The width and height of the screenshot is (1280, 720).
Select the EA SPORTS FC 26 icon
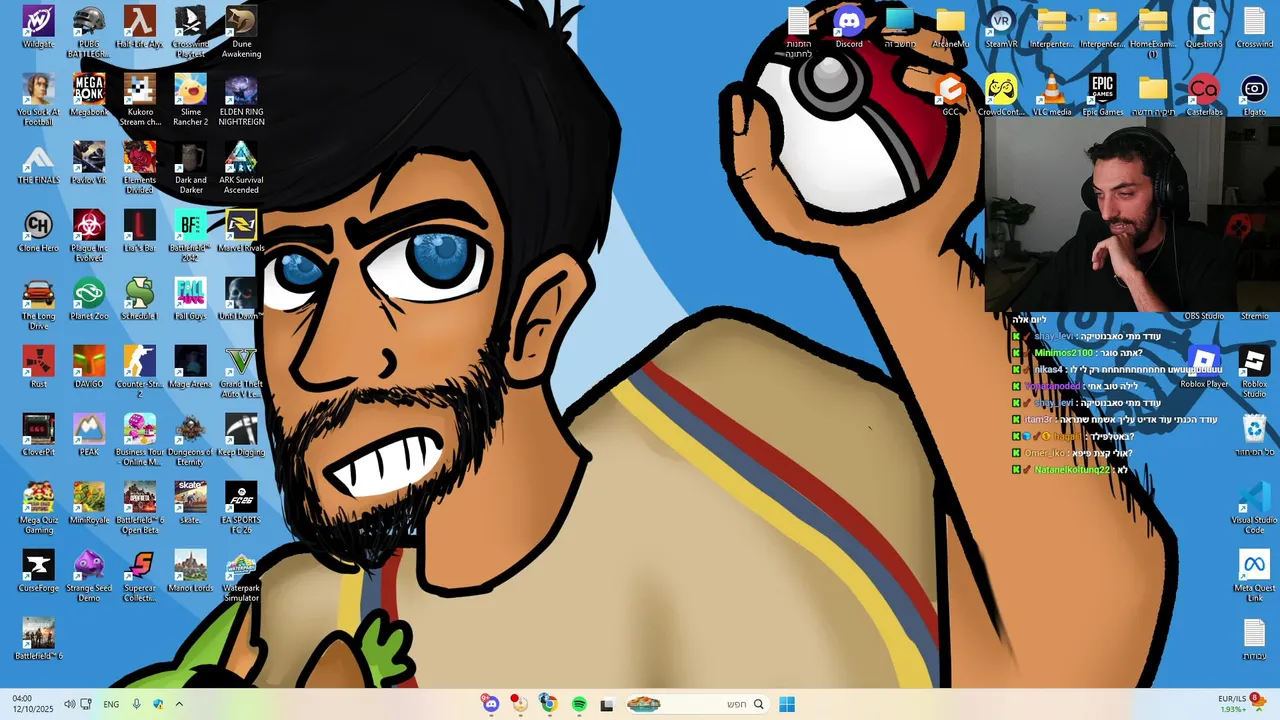(x=241, y=507)
